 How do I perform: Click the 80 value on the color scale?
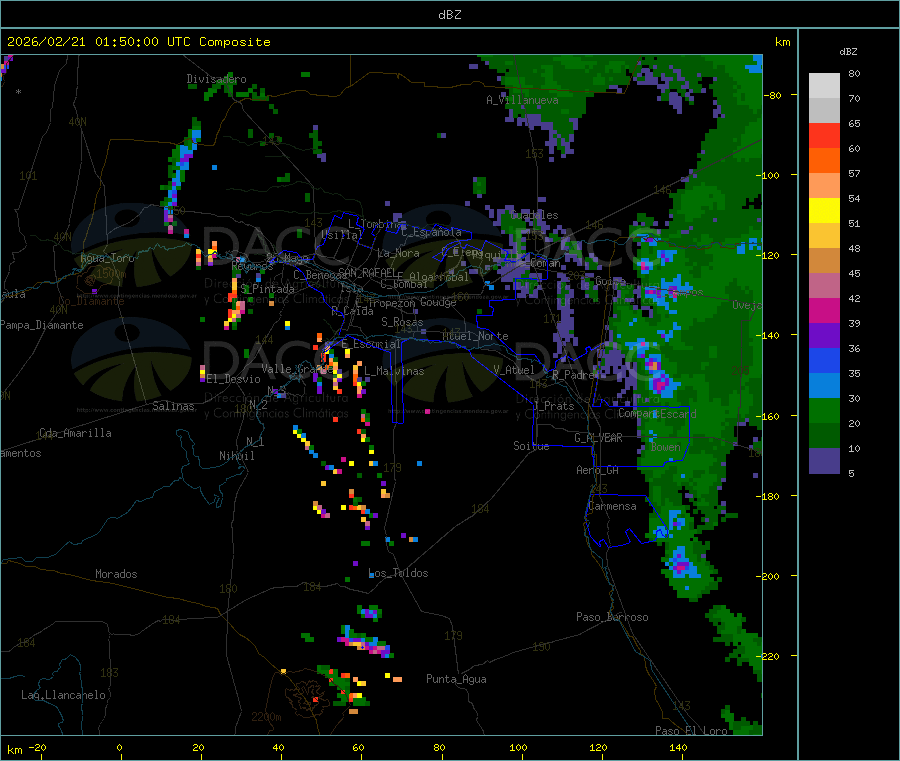click(x=854, y=73)
